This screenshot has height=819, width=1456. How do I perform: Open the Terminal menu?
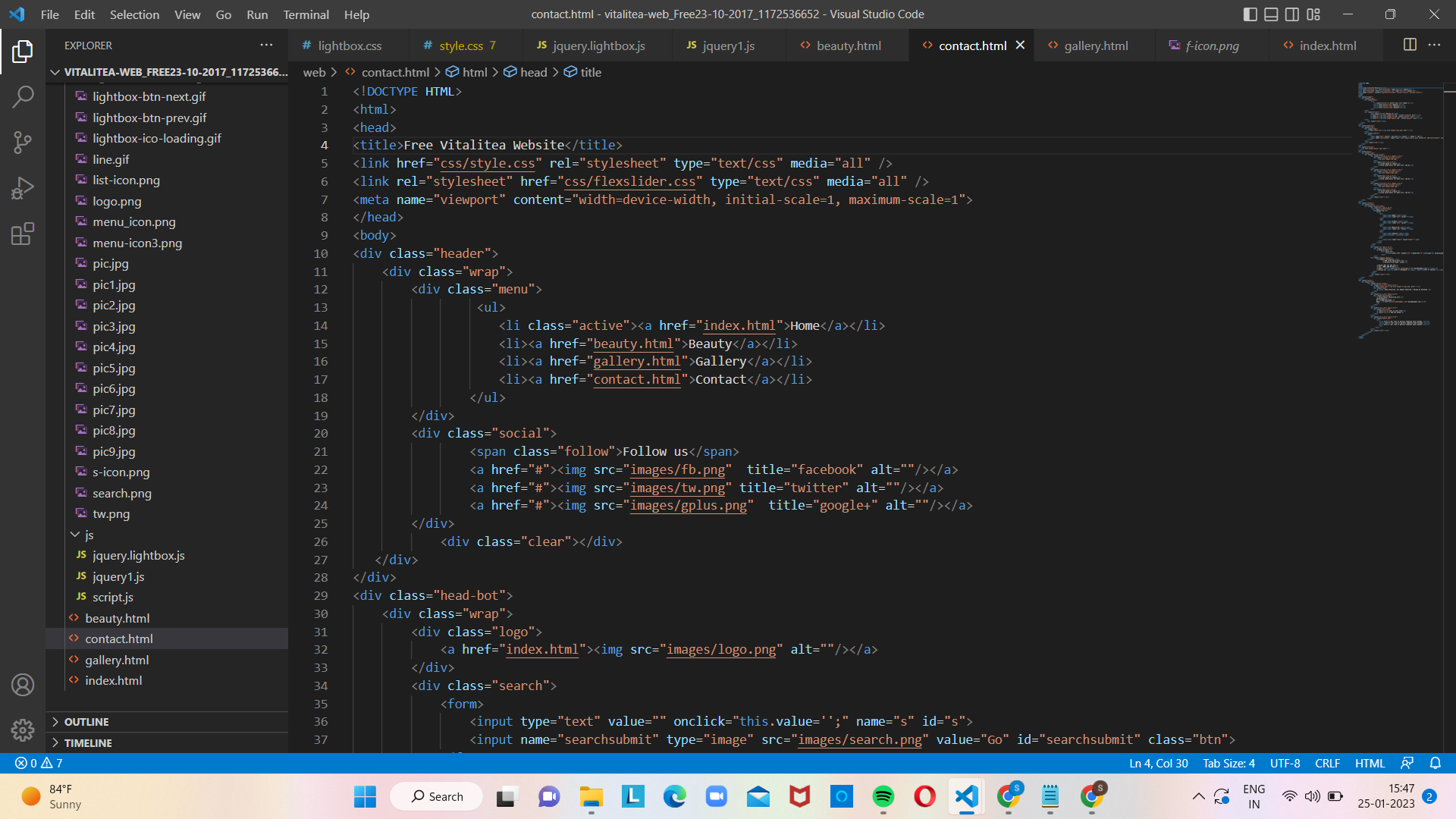[x=306, y=14]
